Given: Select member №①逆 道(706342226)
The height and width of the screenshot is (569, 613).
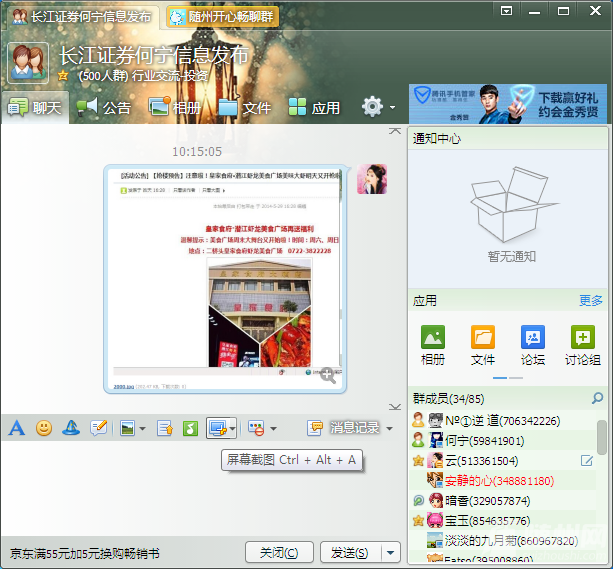Looking at the screenshot, I should coord(504,420).
